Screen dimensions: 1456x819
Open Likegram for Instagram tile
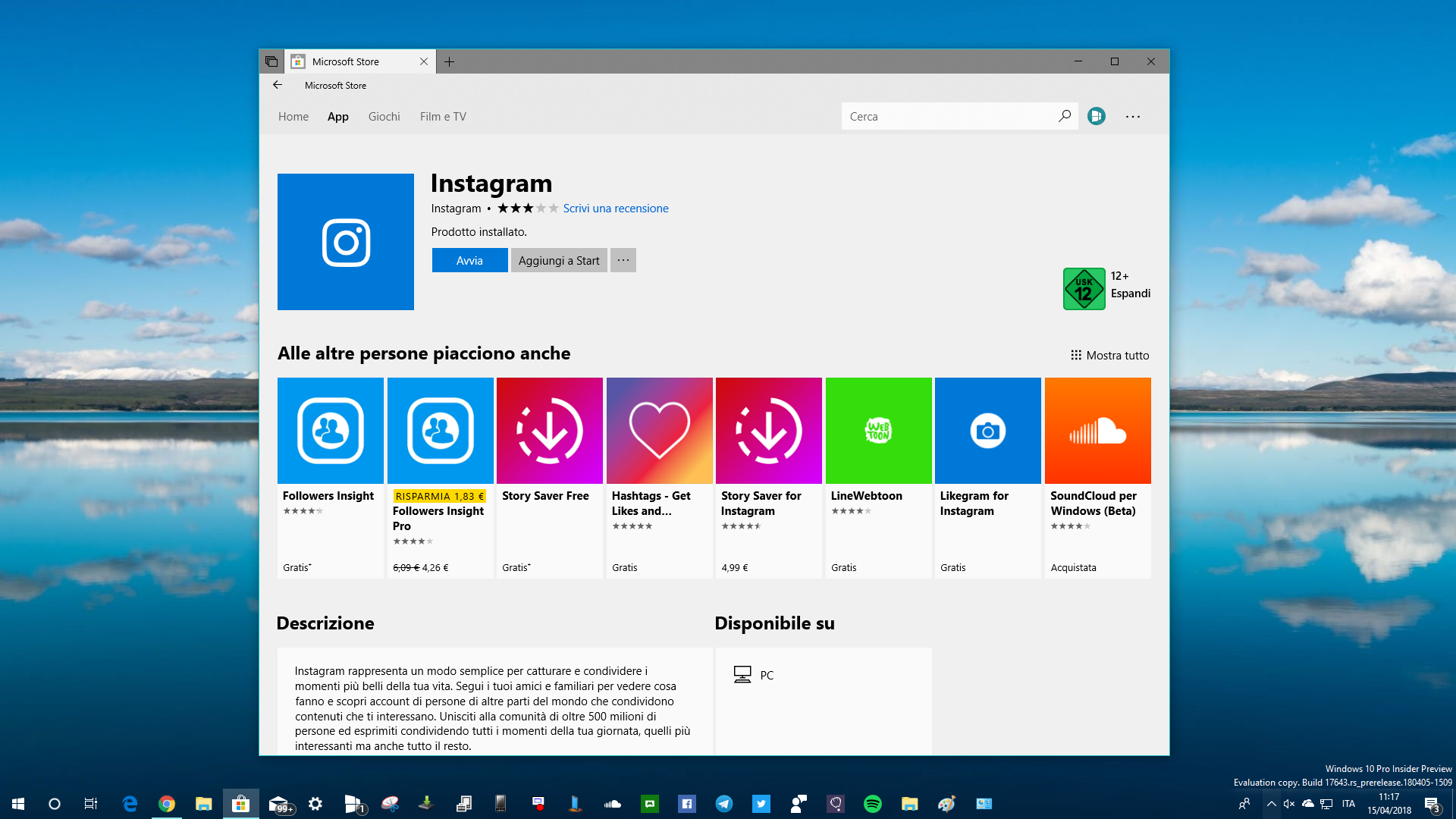point(988,478)
